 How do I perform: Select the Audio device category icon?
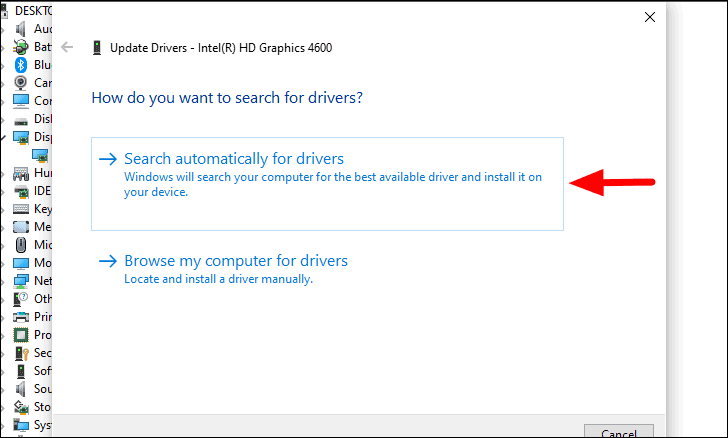point(20,29)
